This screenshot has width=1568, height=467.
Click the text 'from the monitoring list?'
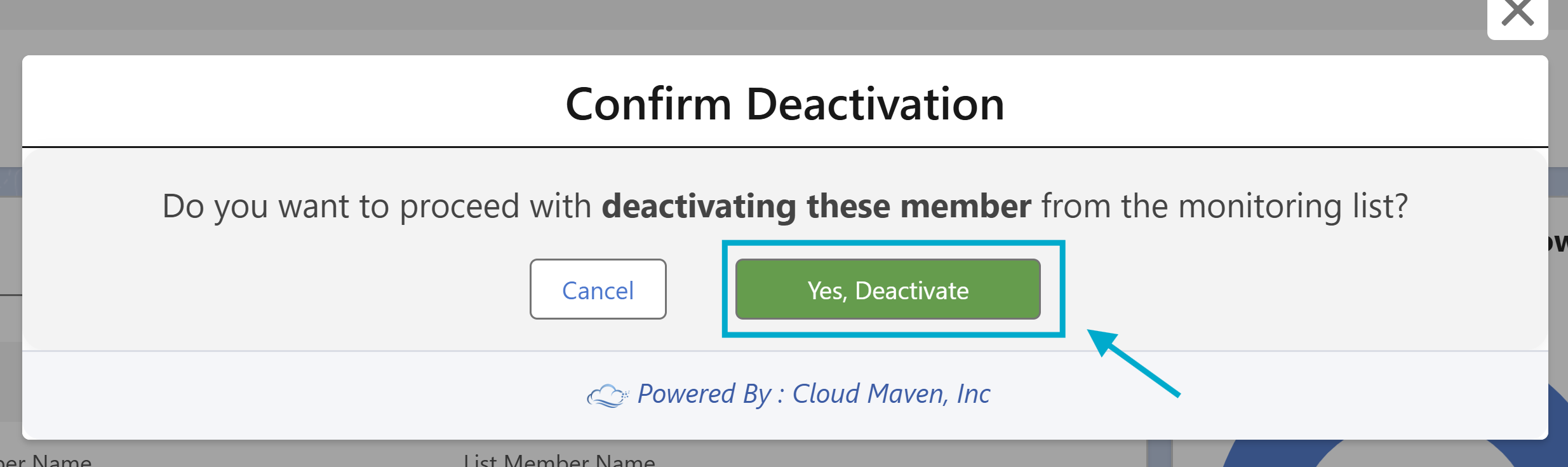(x=1225, y=206)
